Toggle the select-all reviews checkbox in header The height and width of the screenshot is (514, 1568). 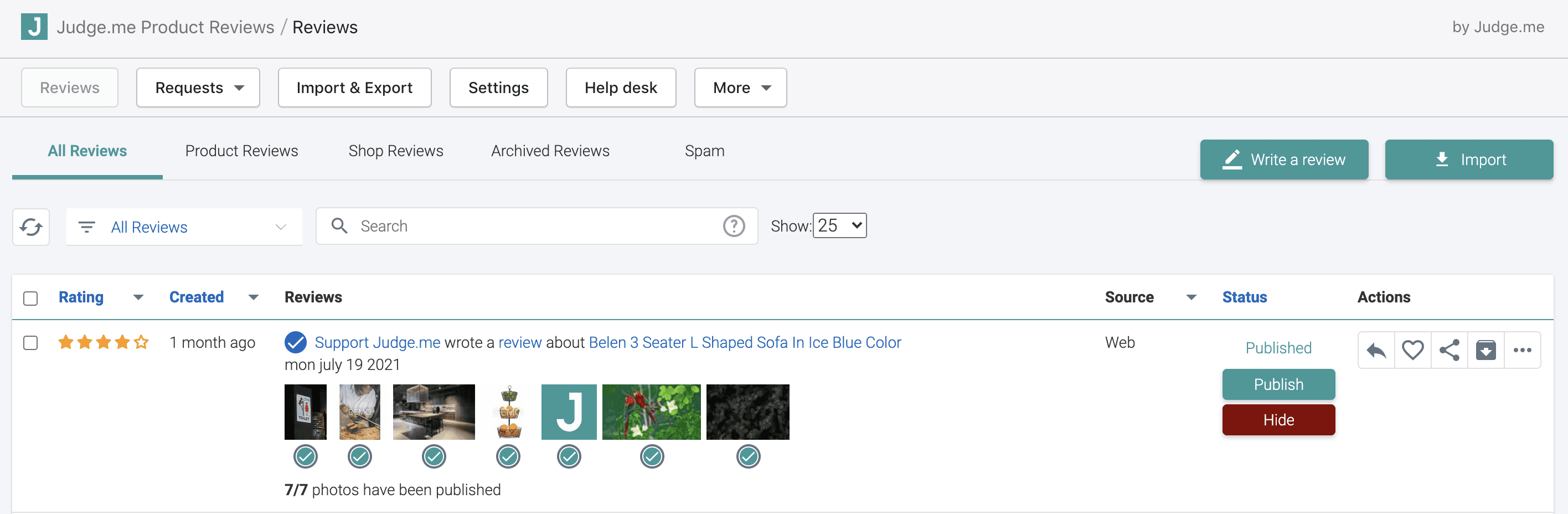pos(30,299)
